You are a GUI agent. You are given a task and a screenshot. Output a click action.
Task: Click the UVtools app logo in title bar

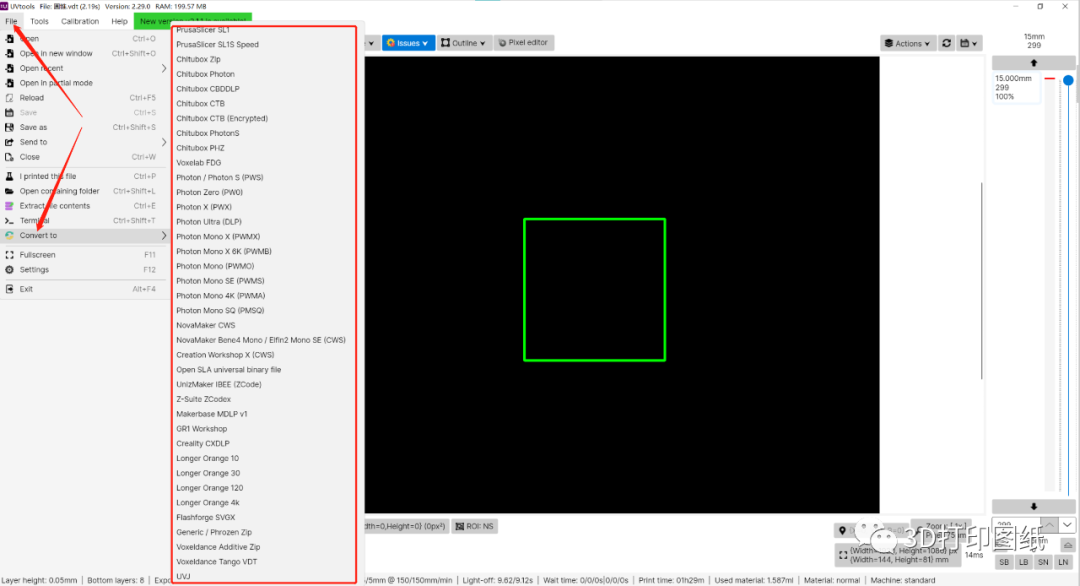point(4,6)
